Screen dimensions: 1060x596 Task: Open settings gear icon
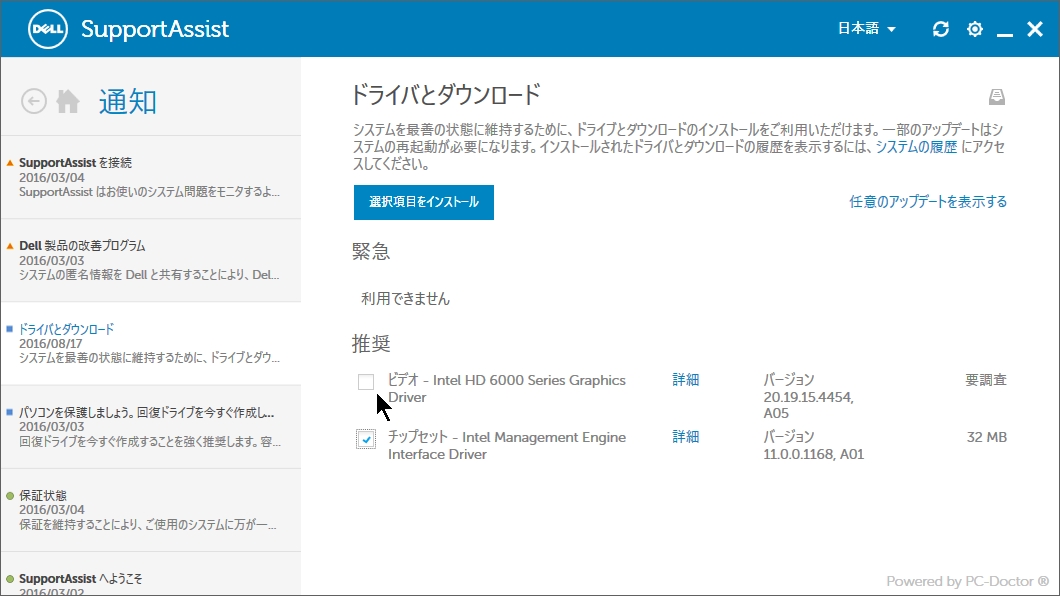(975, 29)
